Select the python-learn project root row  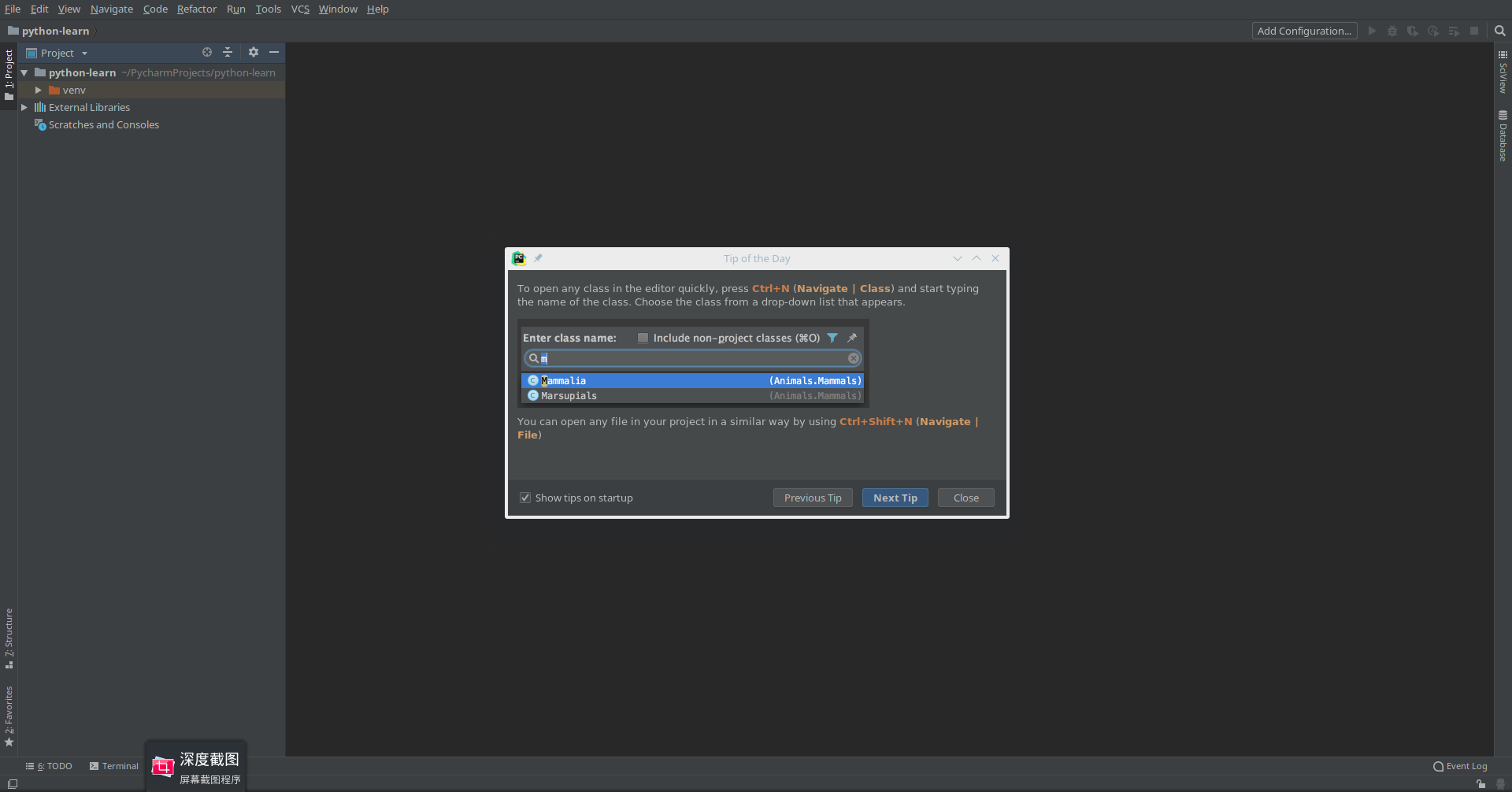(x=151, y=72)
